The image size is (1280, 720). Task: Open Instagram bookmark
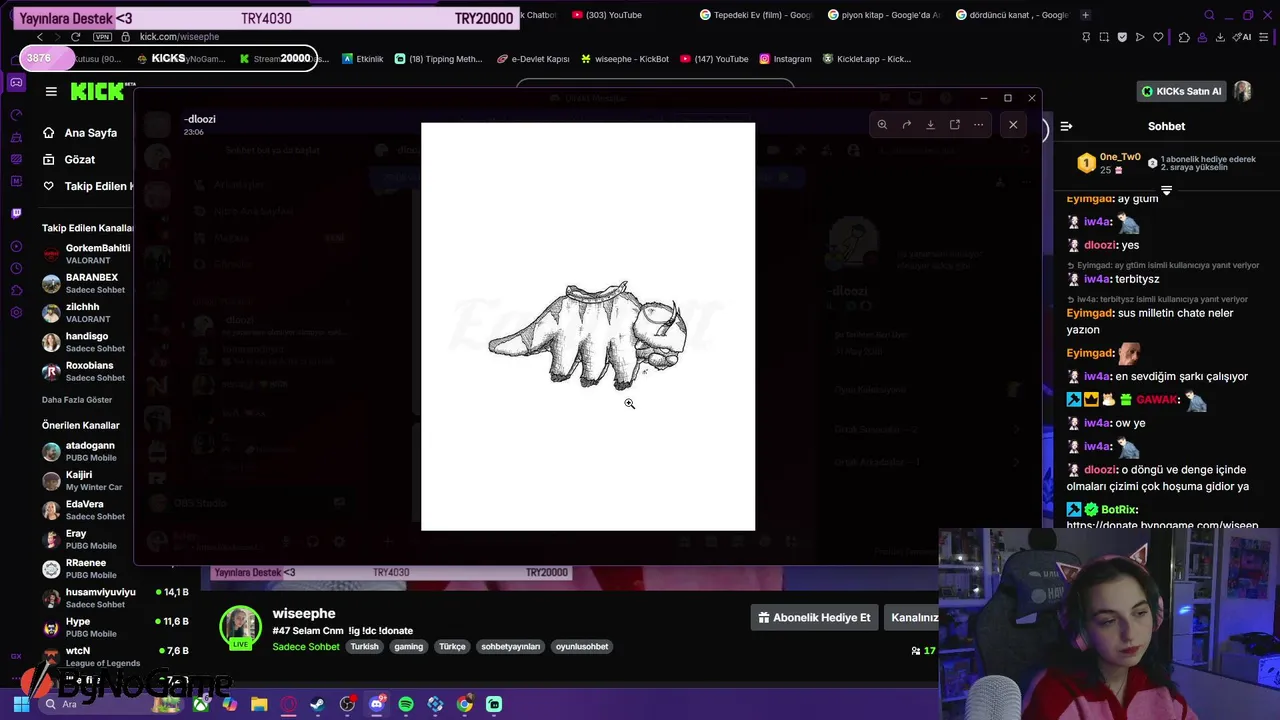coord(785,59)
